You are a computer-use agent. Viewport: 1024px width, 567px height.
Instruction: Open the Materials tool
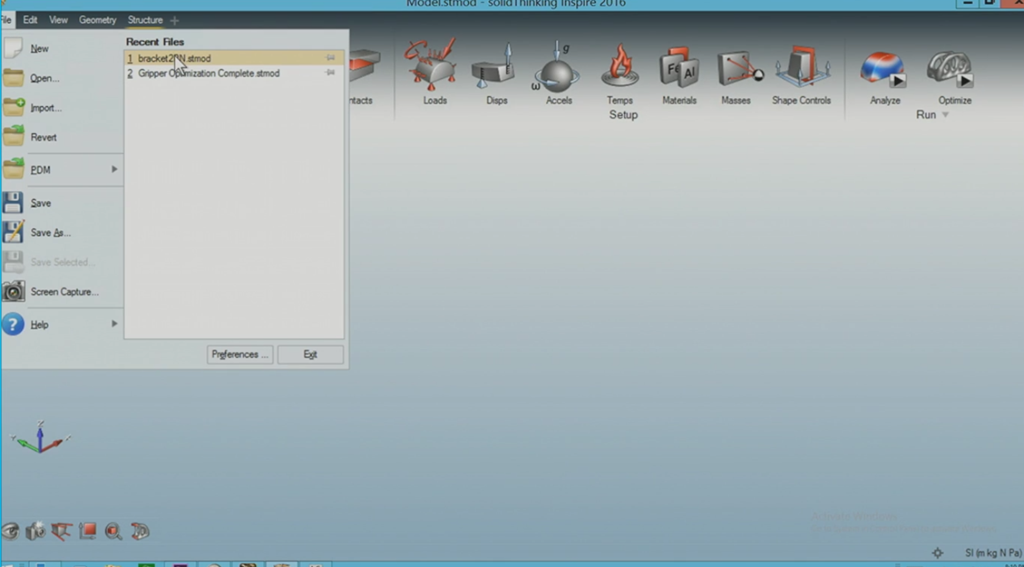(679, 71)
